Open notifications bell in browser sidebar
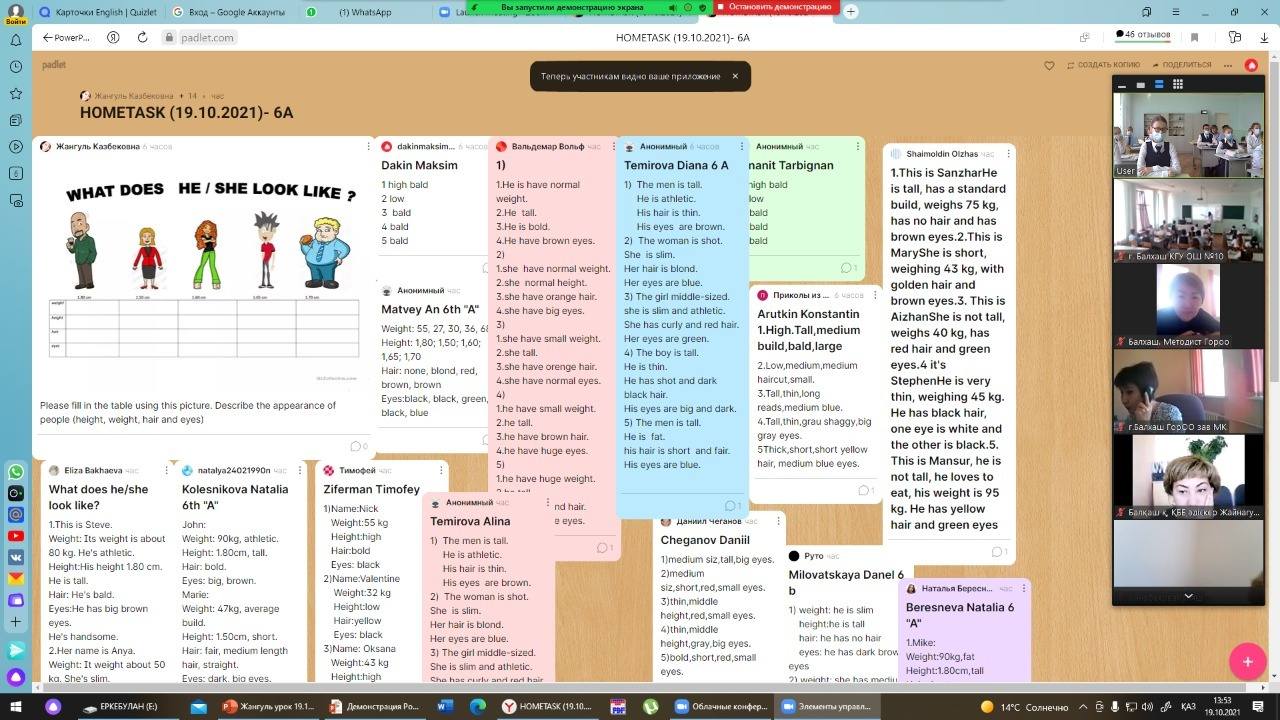The width and height of the screenshot is (1280, 720). 16,40
